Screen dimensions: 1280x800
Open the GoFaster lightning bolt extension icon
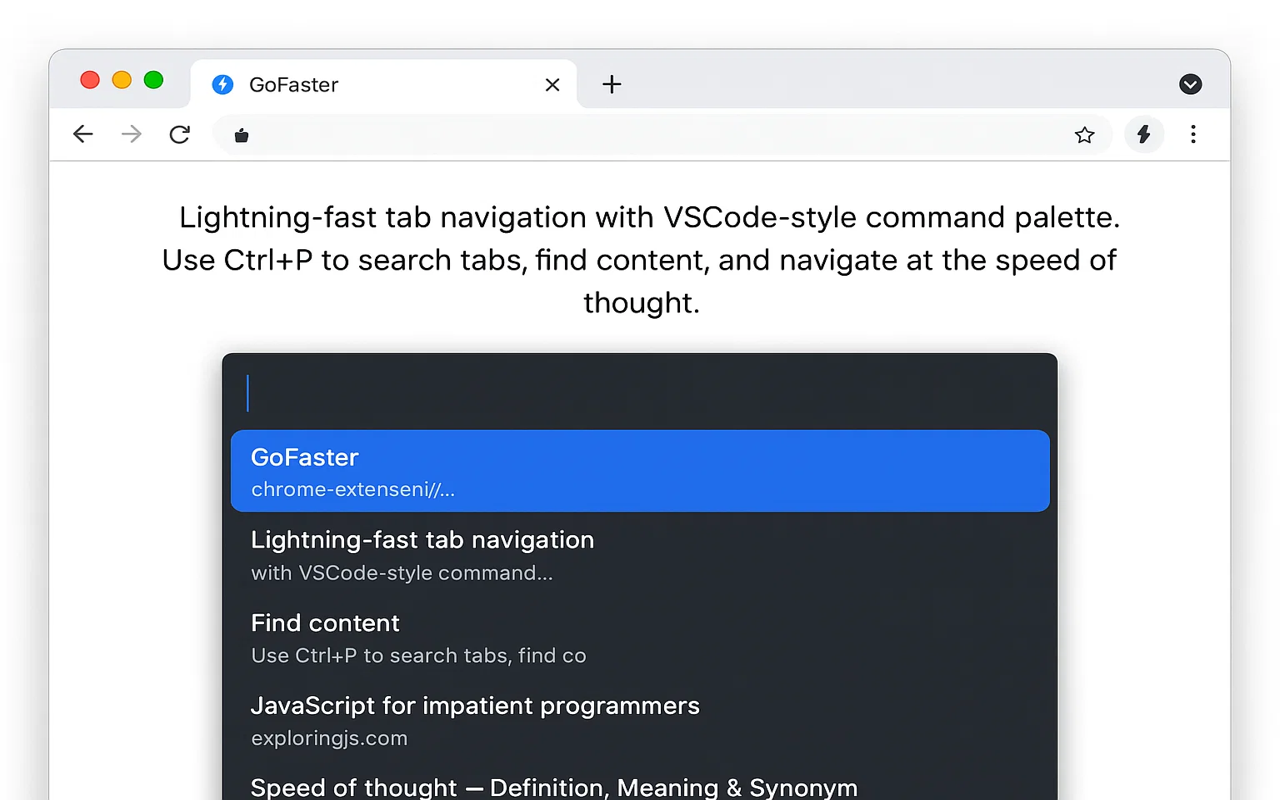point(1144,134)
